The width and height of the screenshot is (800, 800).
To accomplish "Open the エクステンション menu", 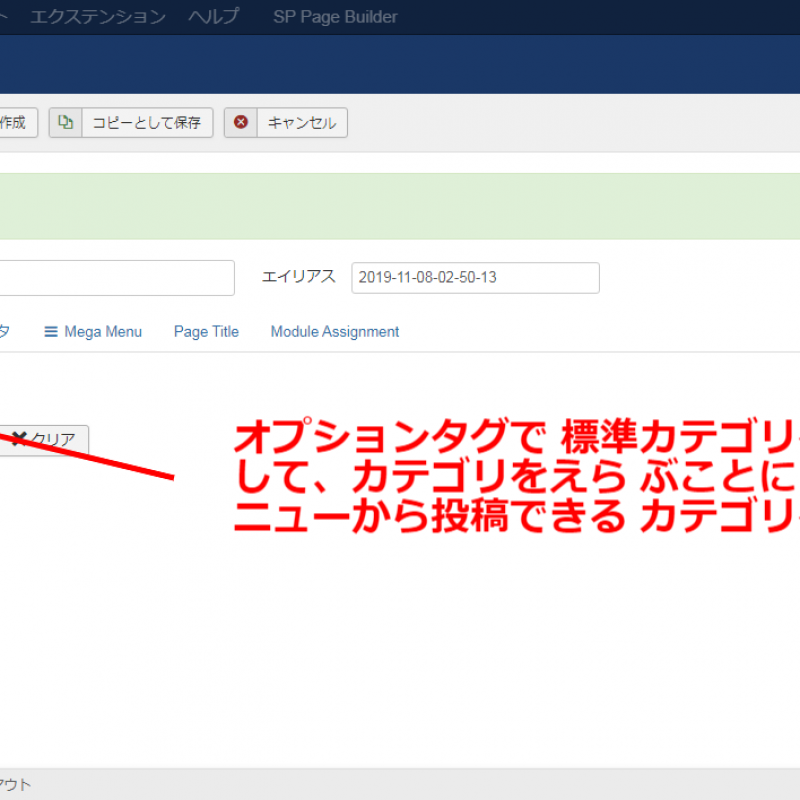I will [x=98, y=17].
